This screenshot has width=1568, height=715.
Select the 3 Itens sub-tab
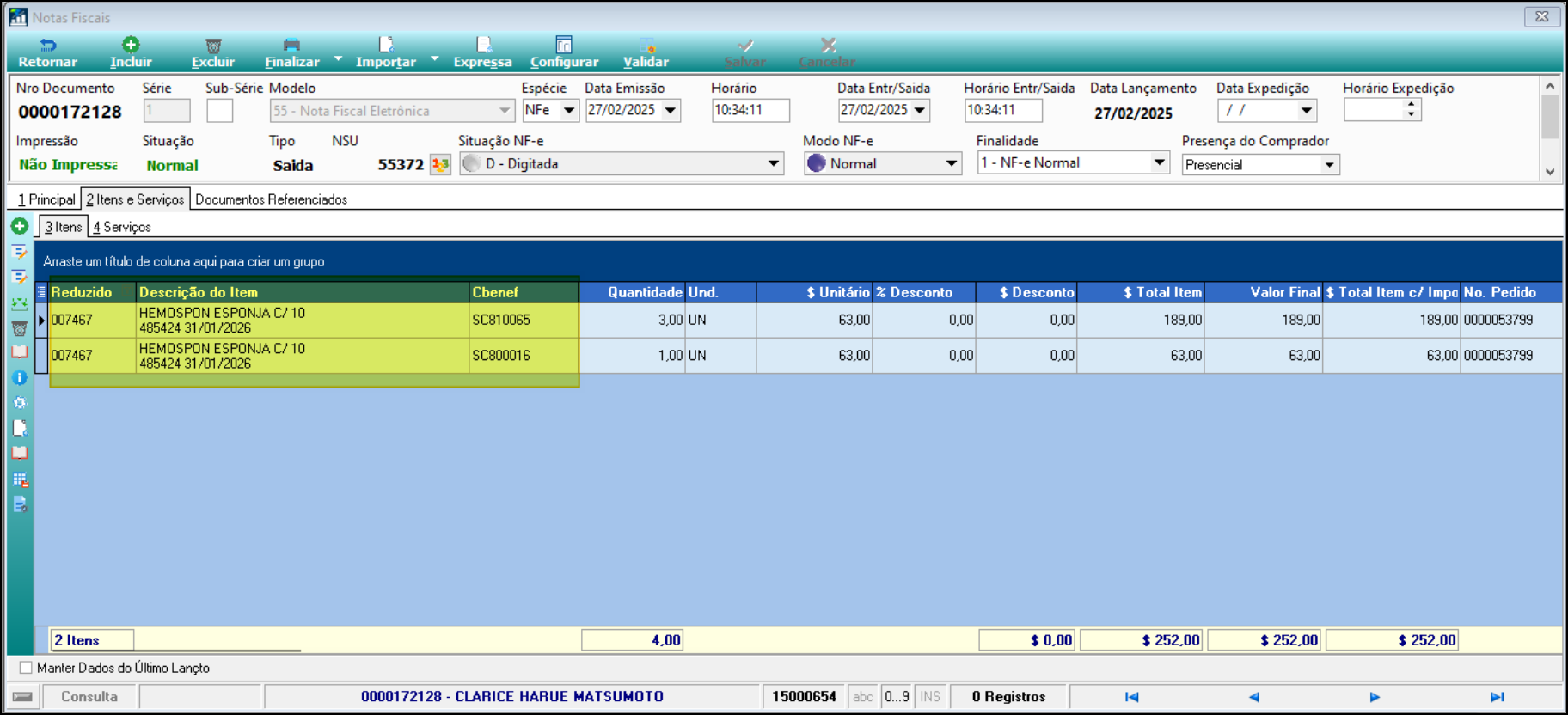(64, 227)
